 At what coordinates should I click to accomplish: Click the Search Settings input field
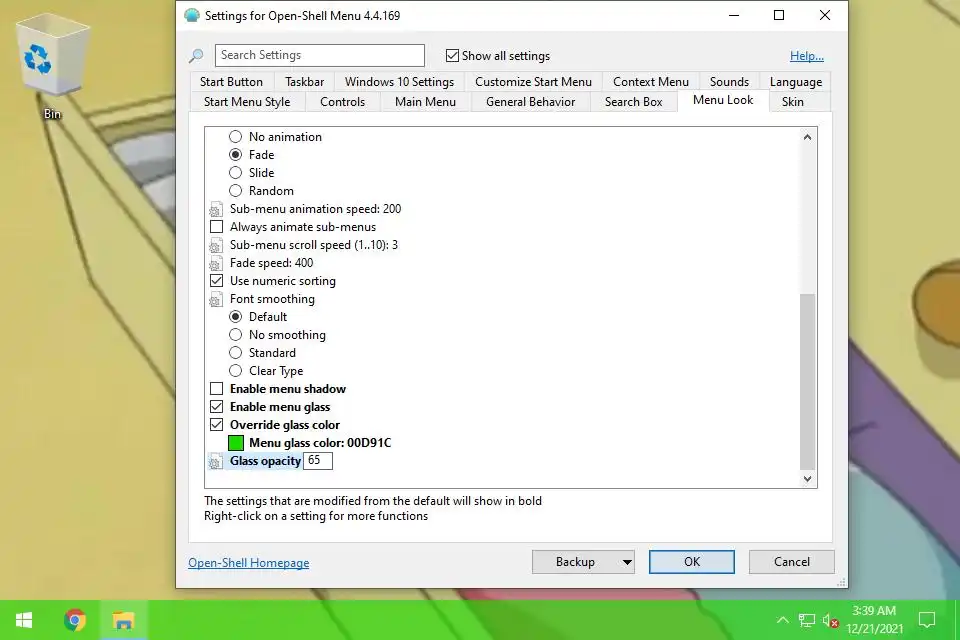tap(320, 55)
